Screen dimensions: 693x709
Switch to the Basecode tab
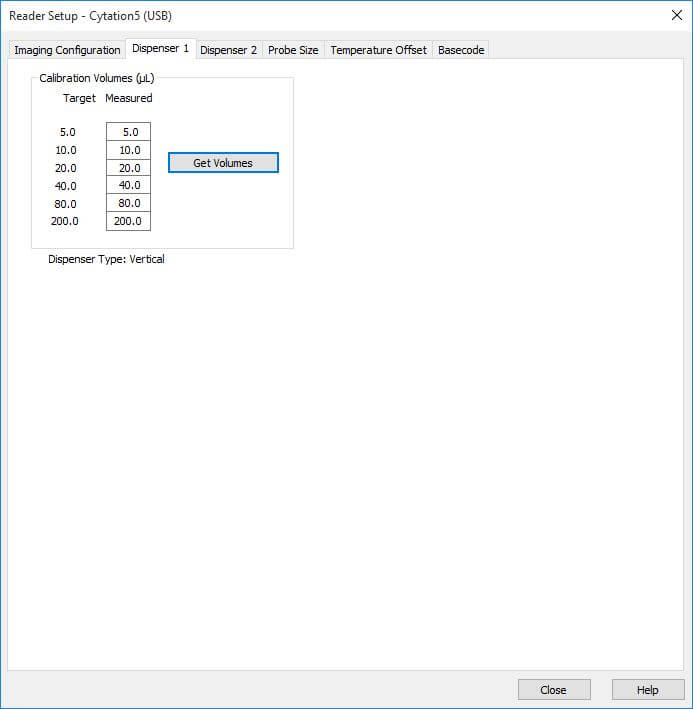click(461, 50)
